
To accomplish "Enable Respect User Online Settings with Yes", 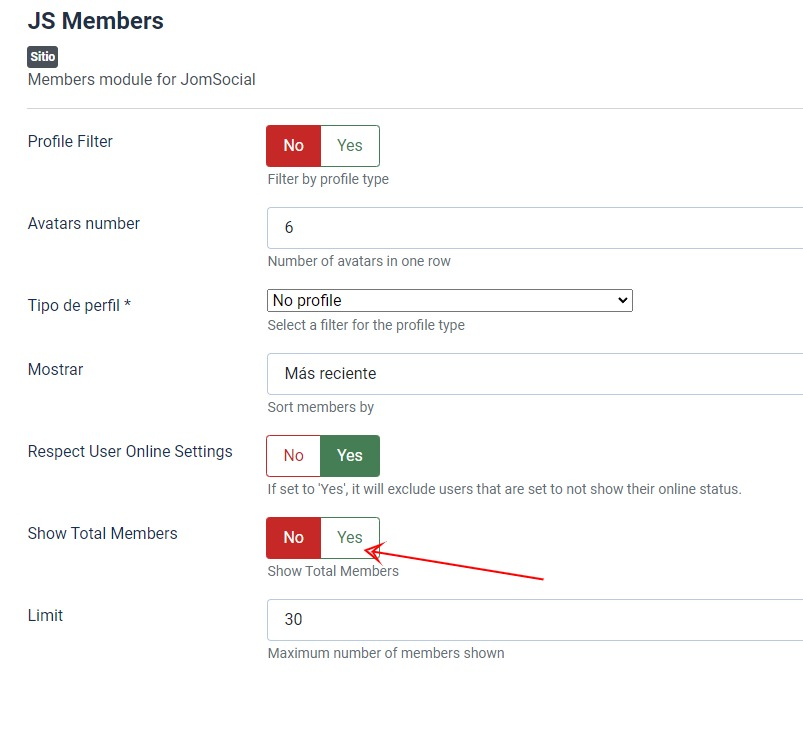I will (350, 456).
